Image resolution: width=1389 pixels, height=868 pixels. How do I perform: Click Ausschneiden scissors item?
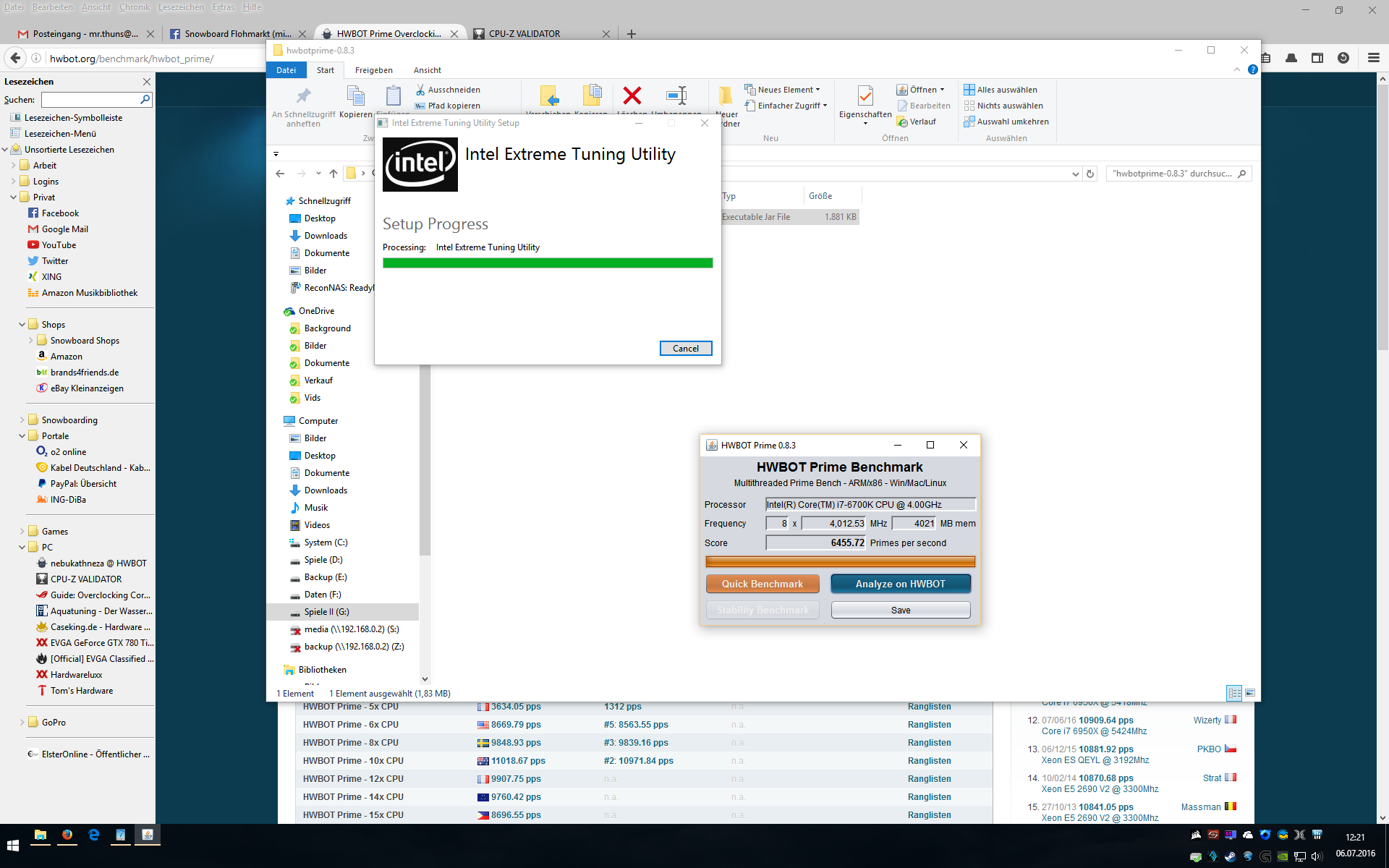[448, 90]
